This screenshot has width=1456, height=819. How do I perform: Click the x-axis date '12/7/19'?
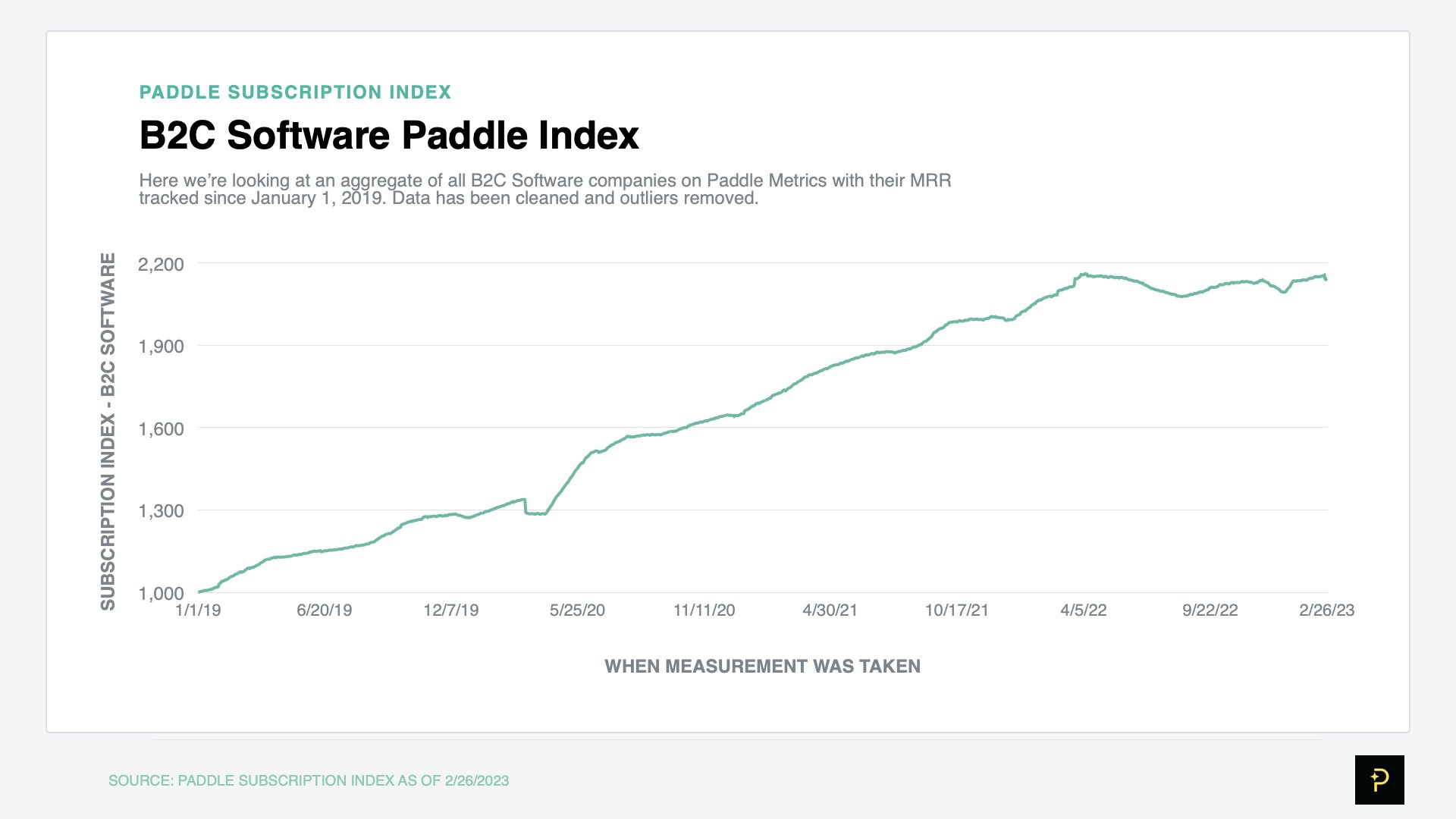pyautogui.click(x=451, y=610)
